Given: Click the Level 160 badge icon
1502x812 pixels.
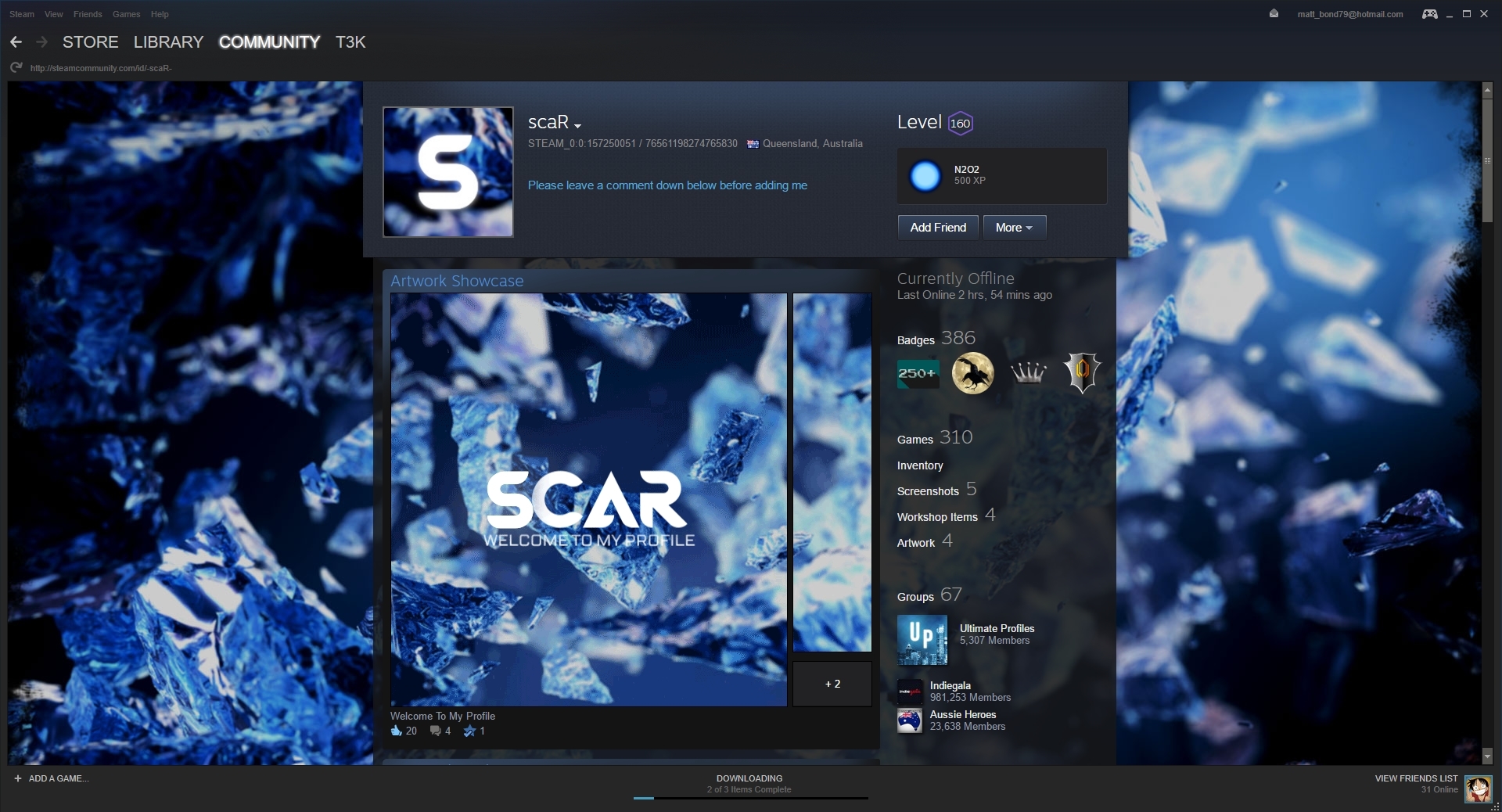Looking at the screenshot, I should point(960,123).
